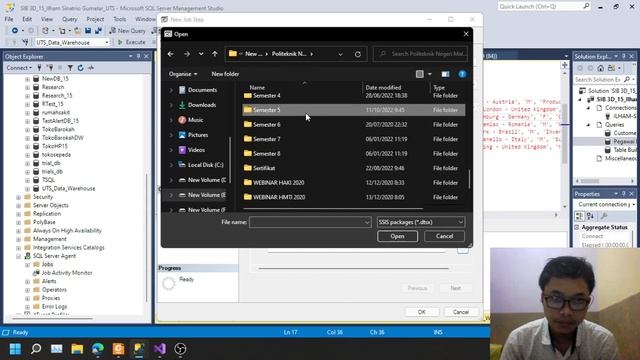Click Cancel in New Job Step window

click(460, 312)
